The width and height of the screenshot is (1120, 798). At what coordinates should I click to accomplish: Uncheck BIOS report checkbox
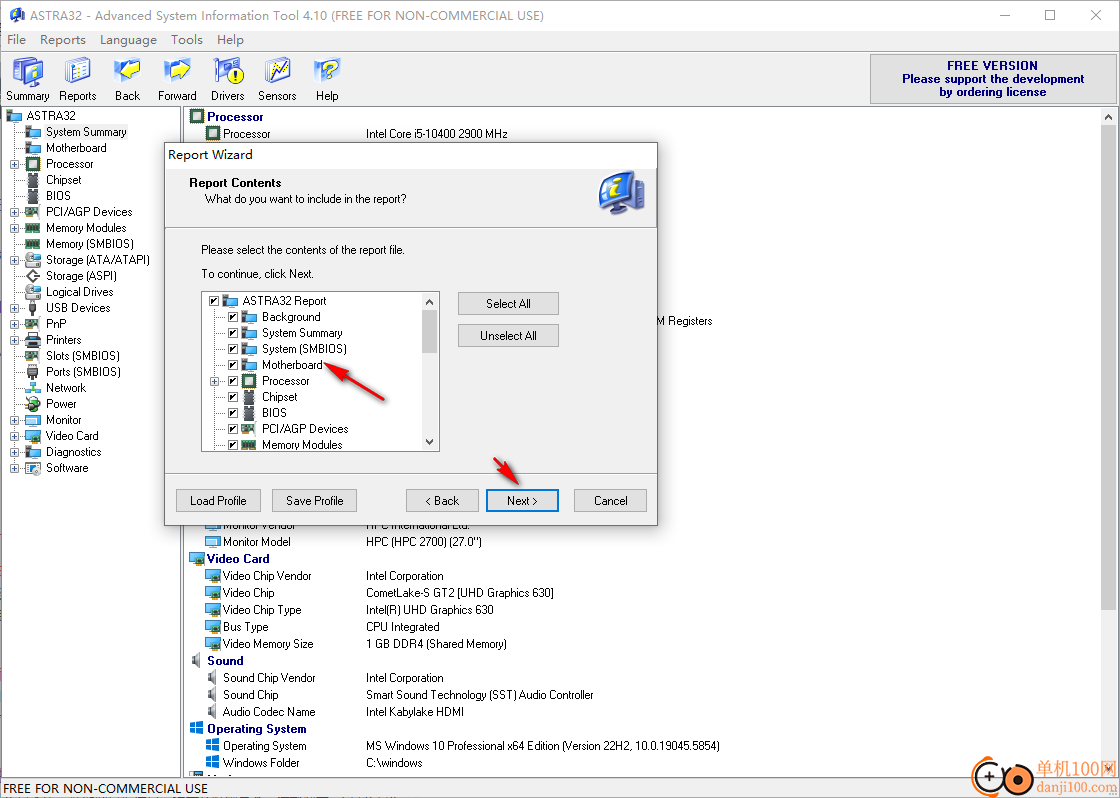(x=233, y=413)
